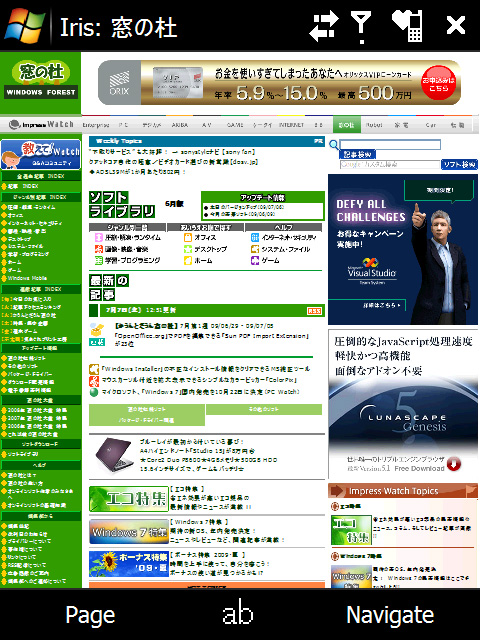480x640 pixels.
Task: Open the ColorPix color picker article
Action: pos(198,380)
